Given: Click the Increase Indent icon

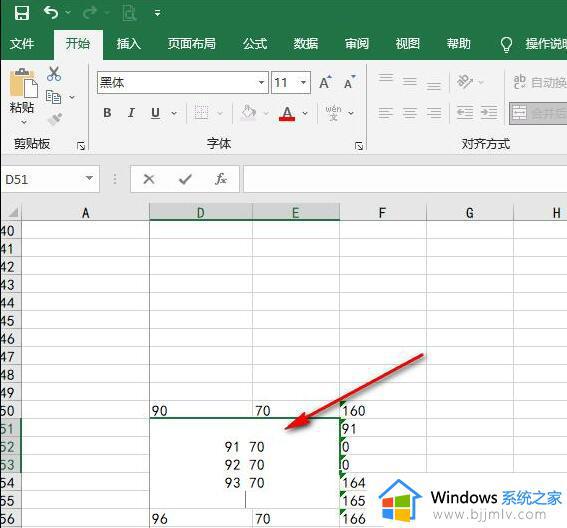Looking at the screenshot, I should pyautogui.click(x=489, y=113).
